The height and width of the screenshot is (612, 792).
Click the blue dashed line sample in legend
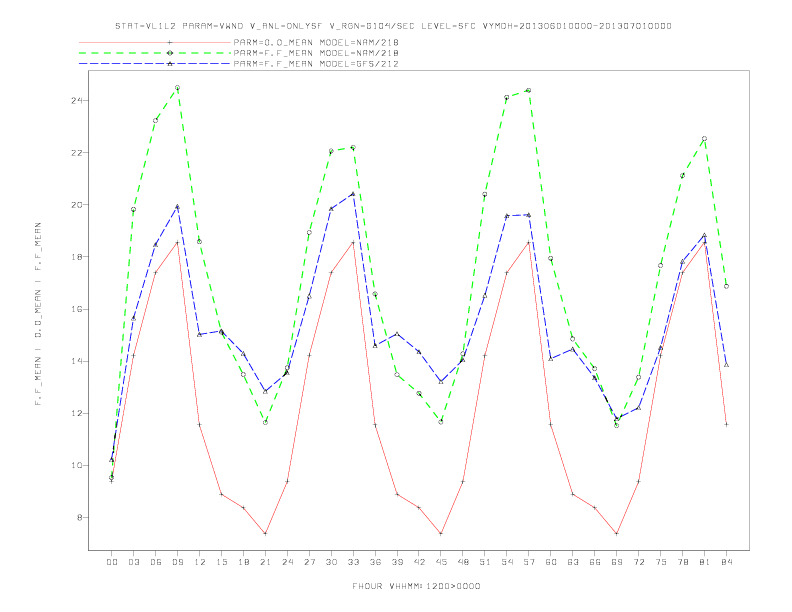155,64
